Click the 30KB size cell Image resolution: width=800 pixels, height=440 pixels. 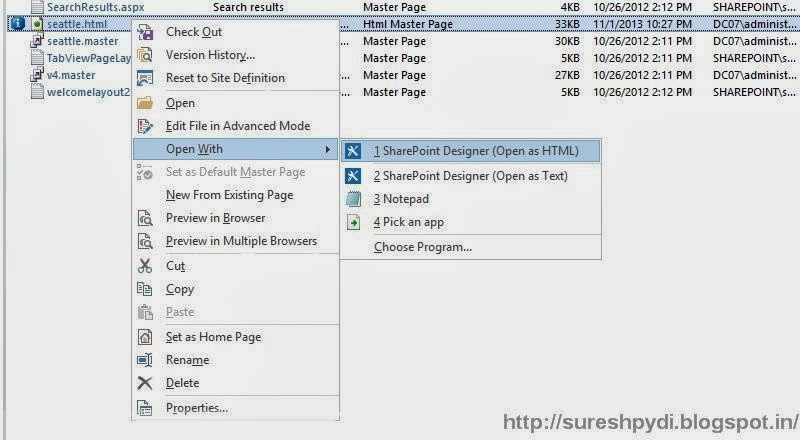pyautogui.click(x=567, y=41)
